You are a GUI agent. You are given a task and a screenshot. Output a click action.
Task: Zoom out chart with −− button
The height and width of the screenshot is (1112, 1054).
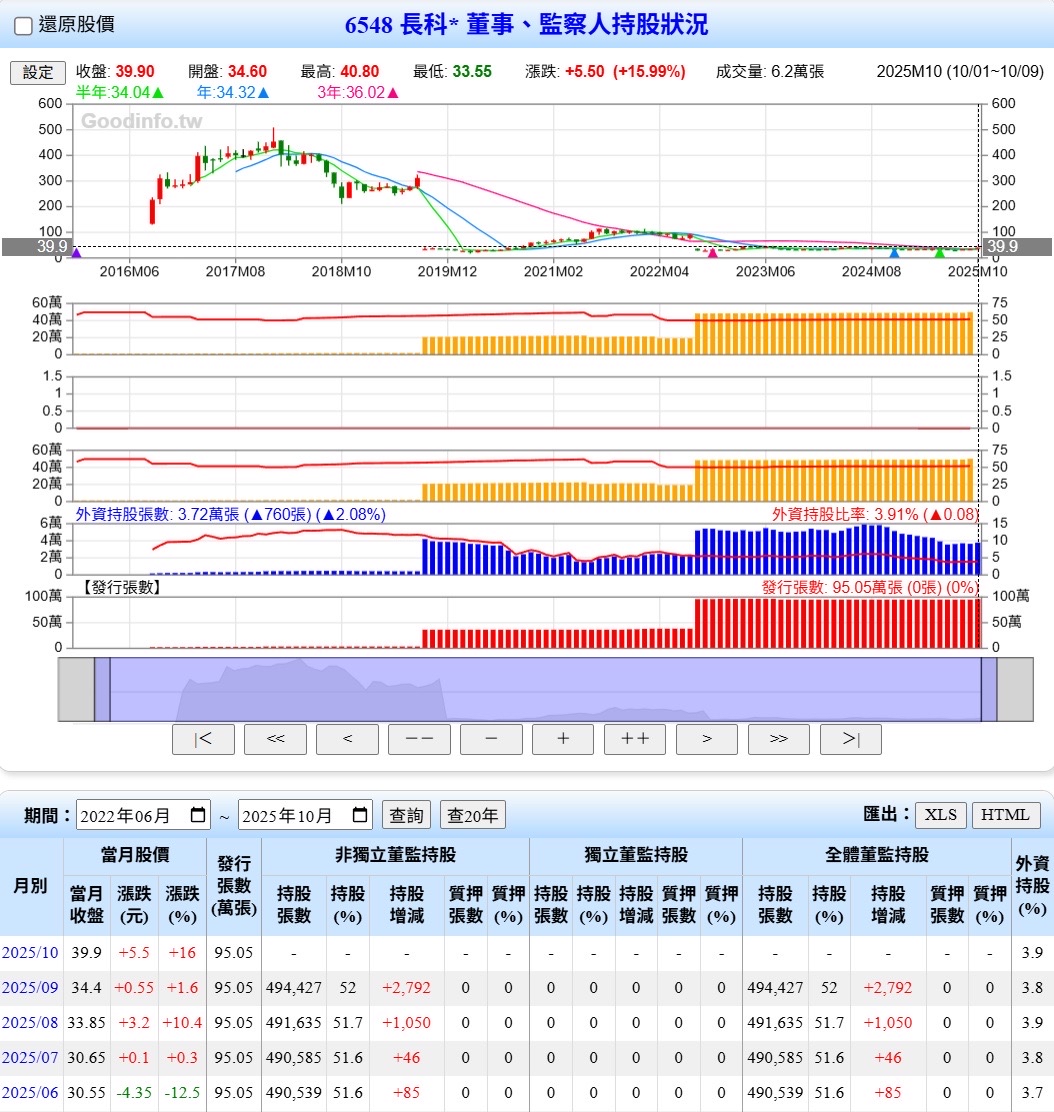(x=419, y=739)
